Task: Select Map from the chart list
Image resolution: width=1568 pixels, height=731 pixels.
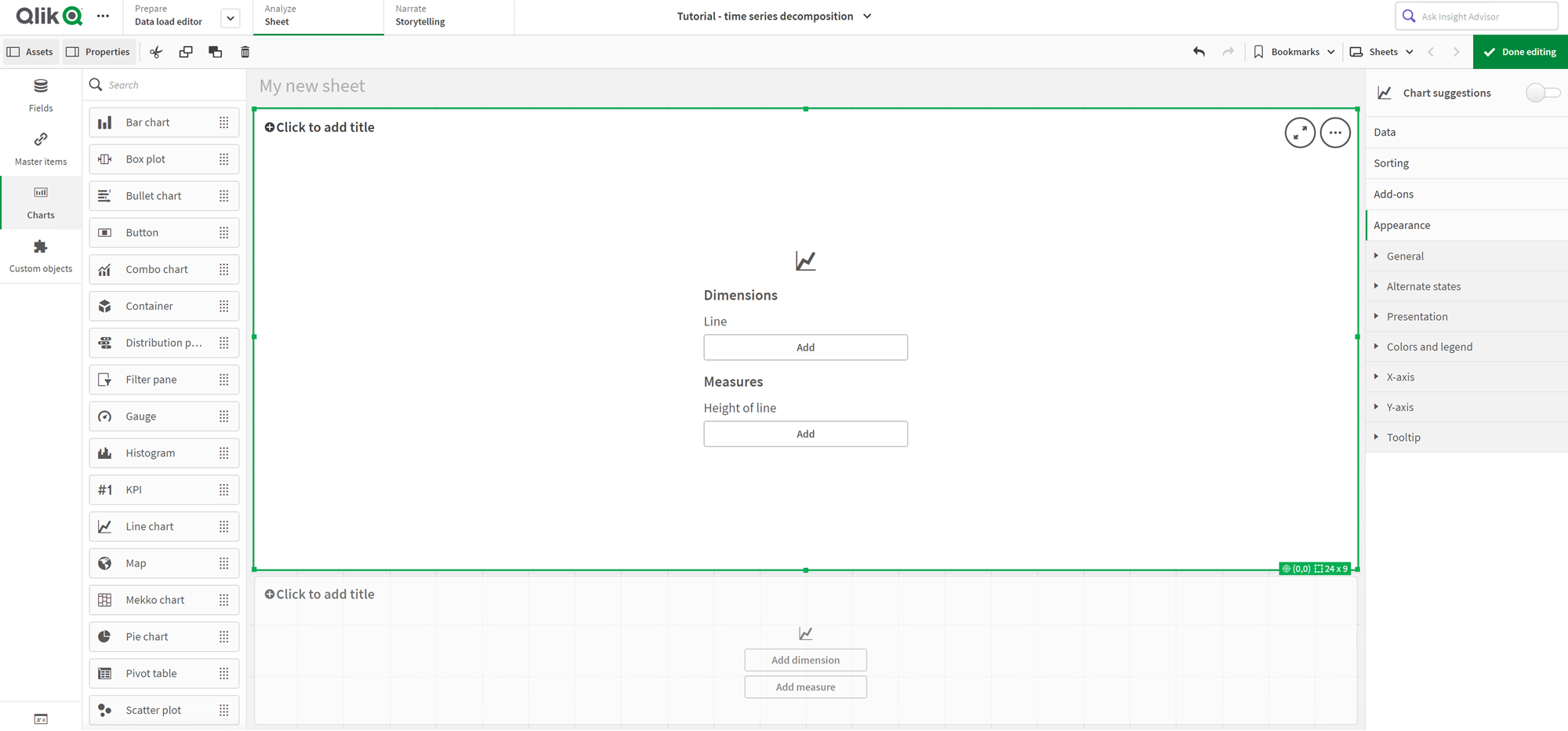Action: tap(164, 563)
